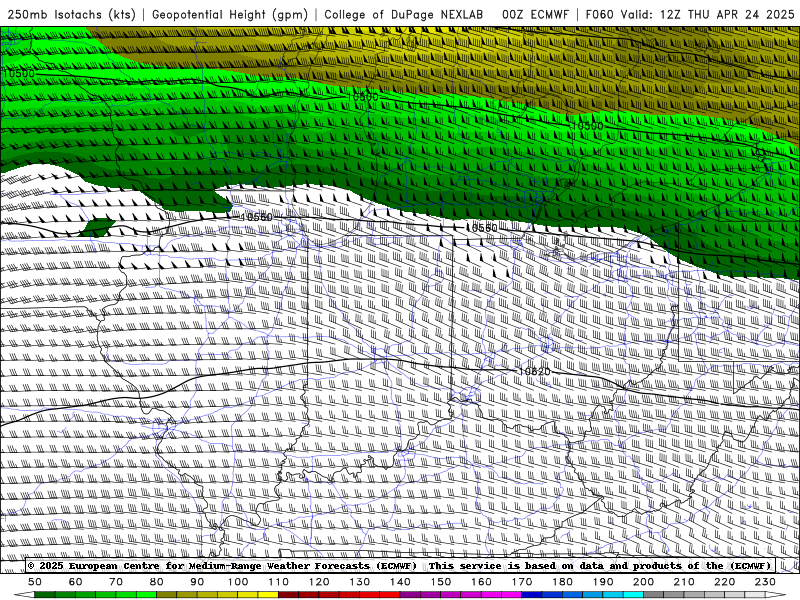The width and height of the screenshot is (800, 600).
Task: Click the "180" value on the color scale
Action: [563, 582]
